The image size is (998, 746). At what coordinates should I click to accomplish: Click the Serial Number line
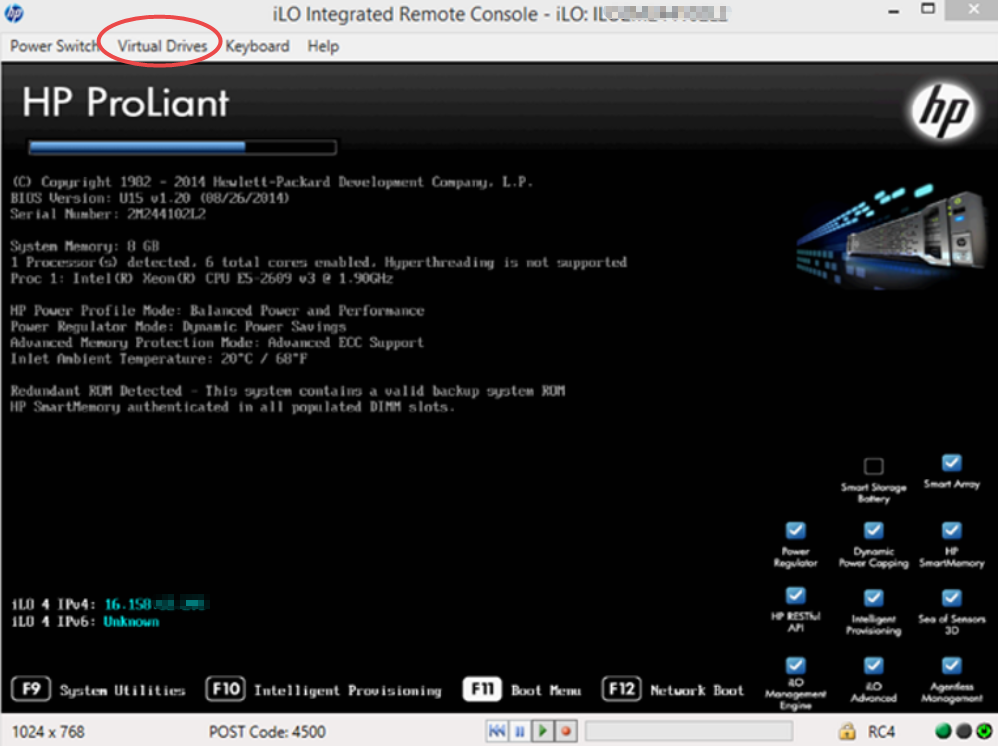[108, 214]
